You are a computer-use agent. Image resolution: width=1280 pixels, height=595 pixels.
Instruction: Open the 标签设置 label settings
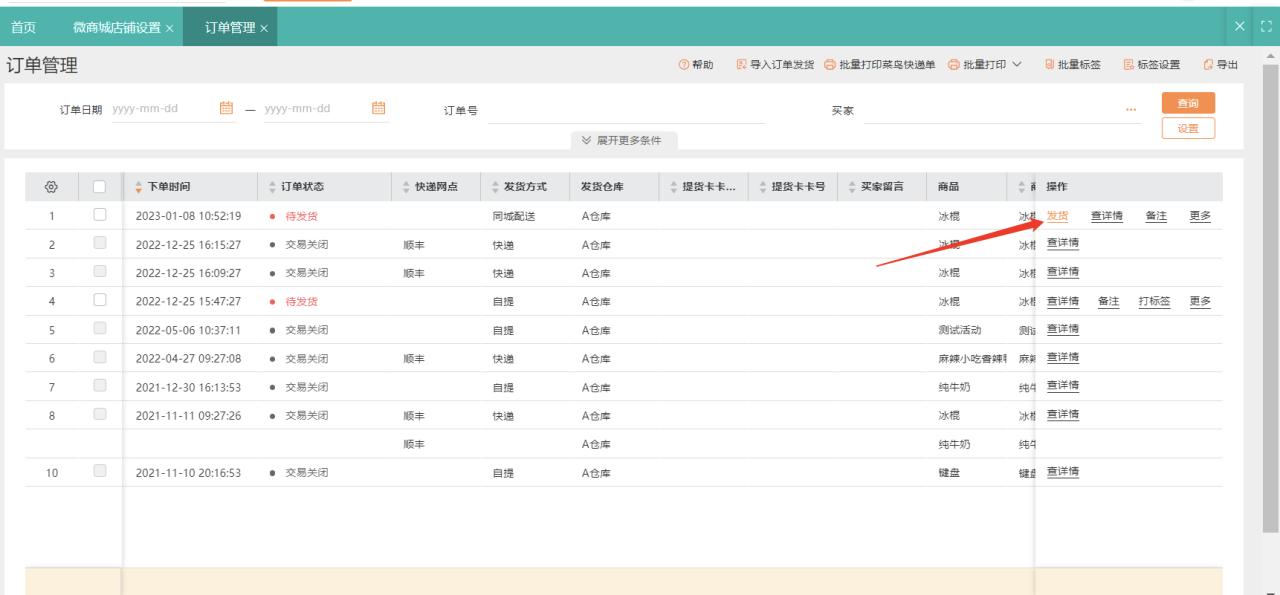coord(1150,65)
